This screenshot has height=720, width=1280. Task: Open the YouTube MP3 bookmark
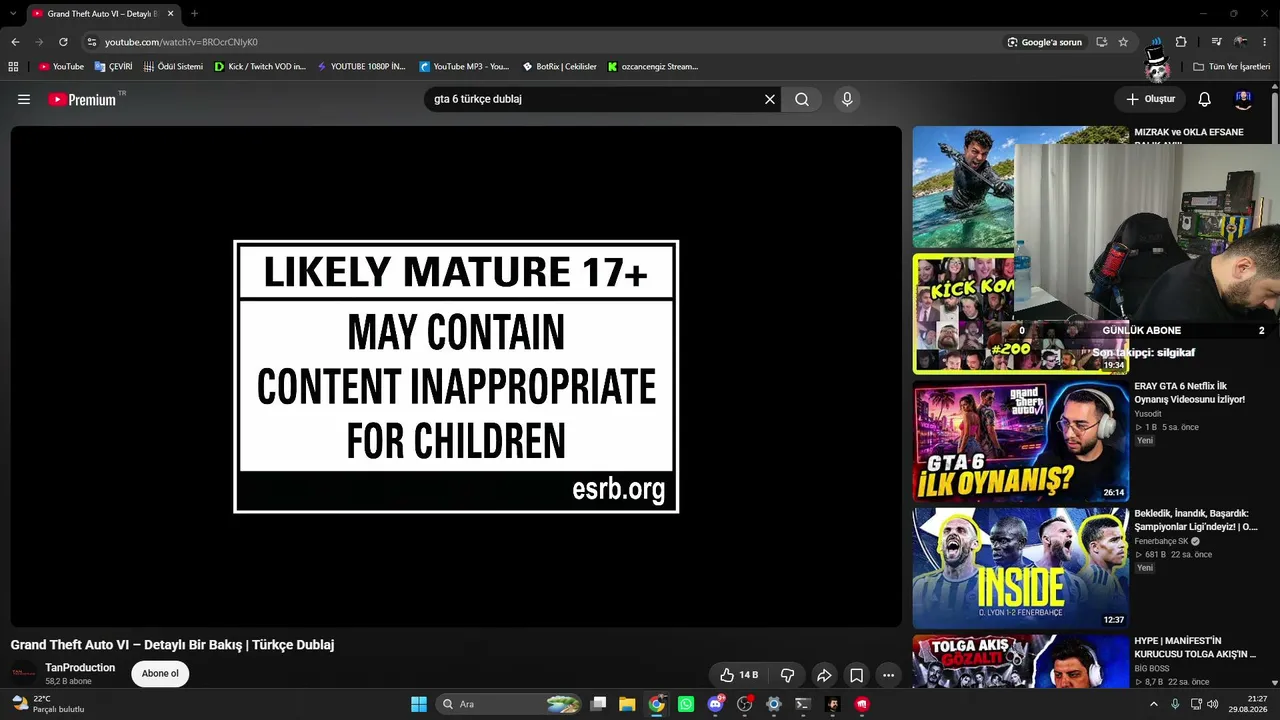pos(464,67)
